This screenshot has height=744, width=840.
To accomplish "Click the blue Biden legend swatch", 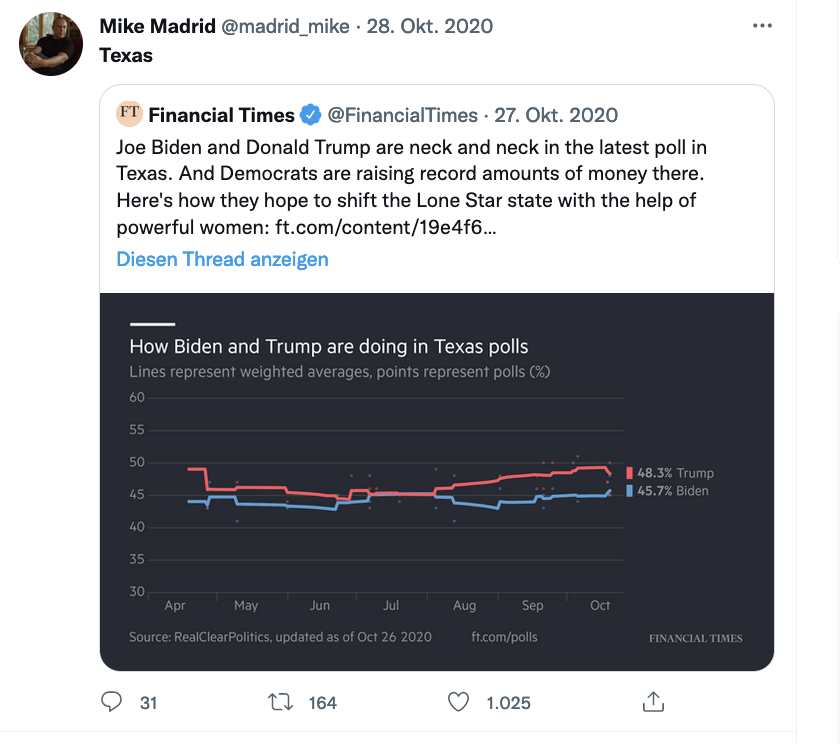I will [x=629, y=491].
